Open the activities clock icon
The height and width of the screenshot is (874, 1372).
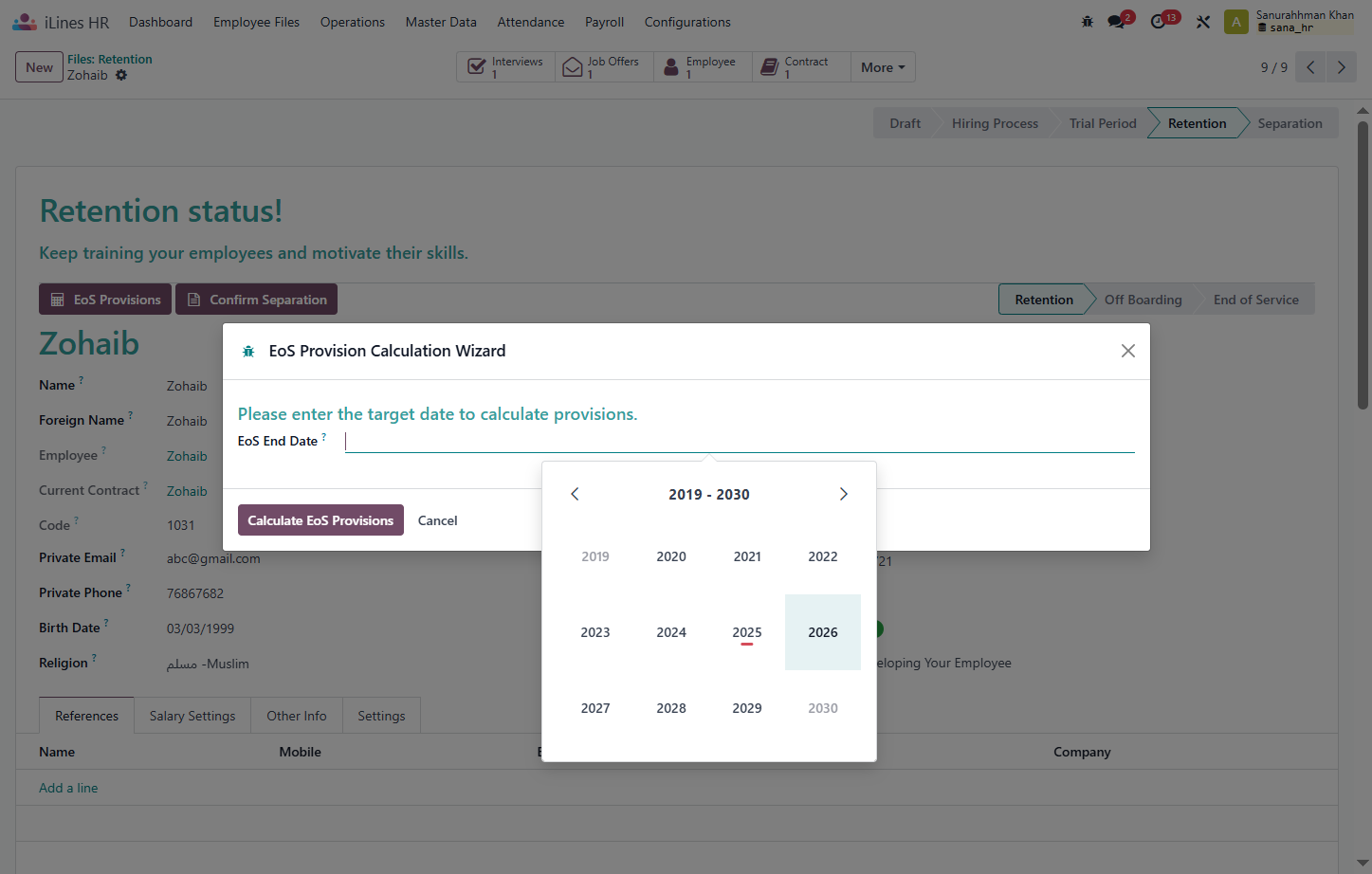1159,22
